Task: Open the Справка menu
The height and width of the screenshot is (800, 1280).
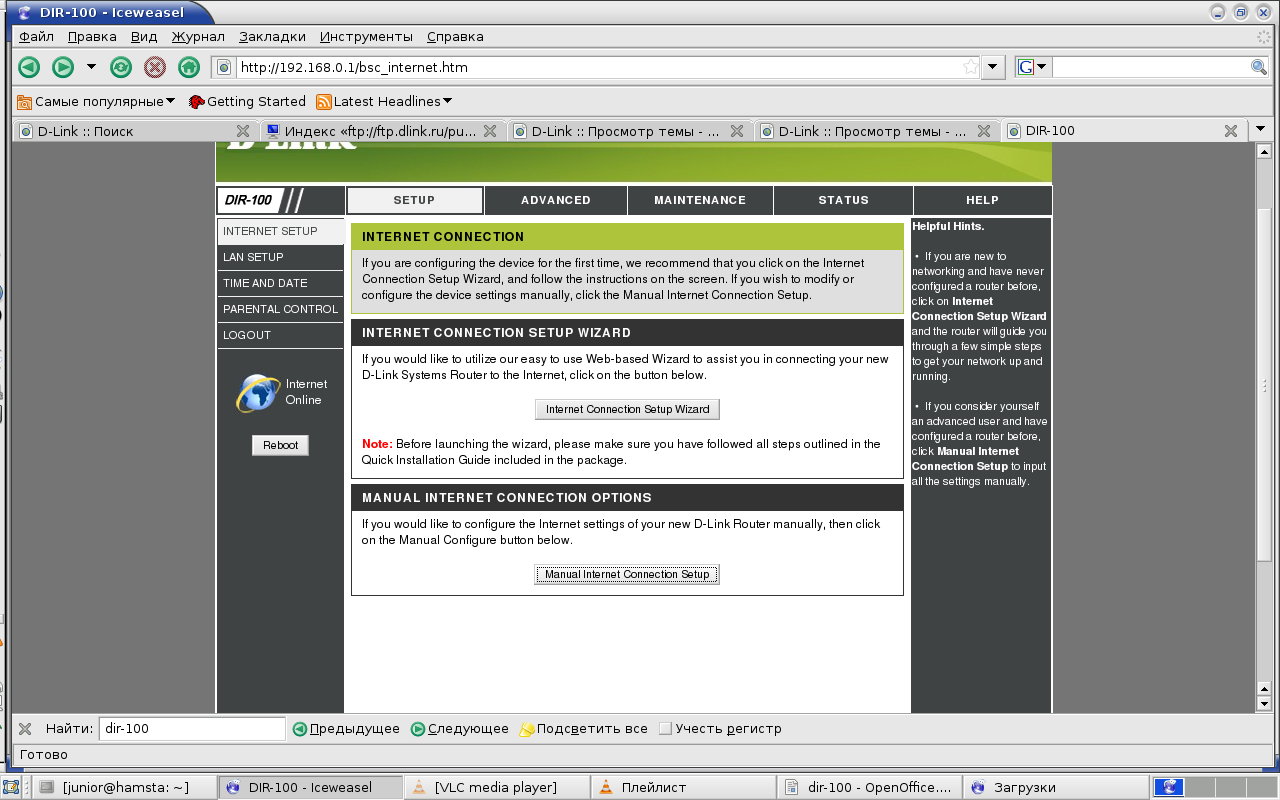Action: 455,36
